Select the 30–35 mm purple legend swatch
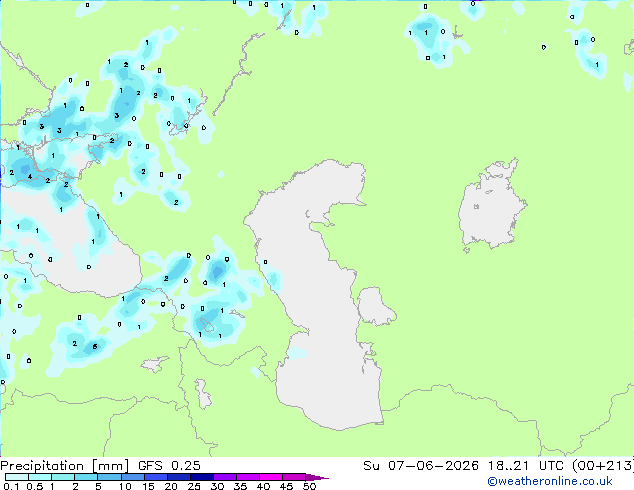The image size is (634, 490). [x=225, y=477]
